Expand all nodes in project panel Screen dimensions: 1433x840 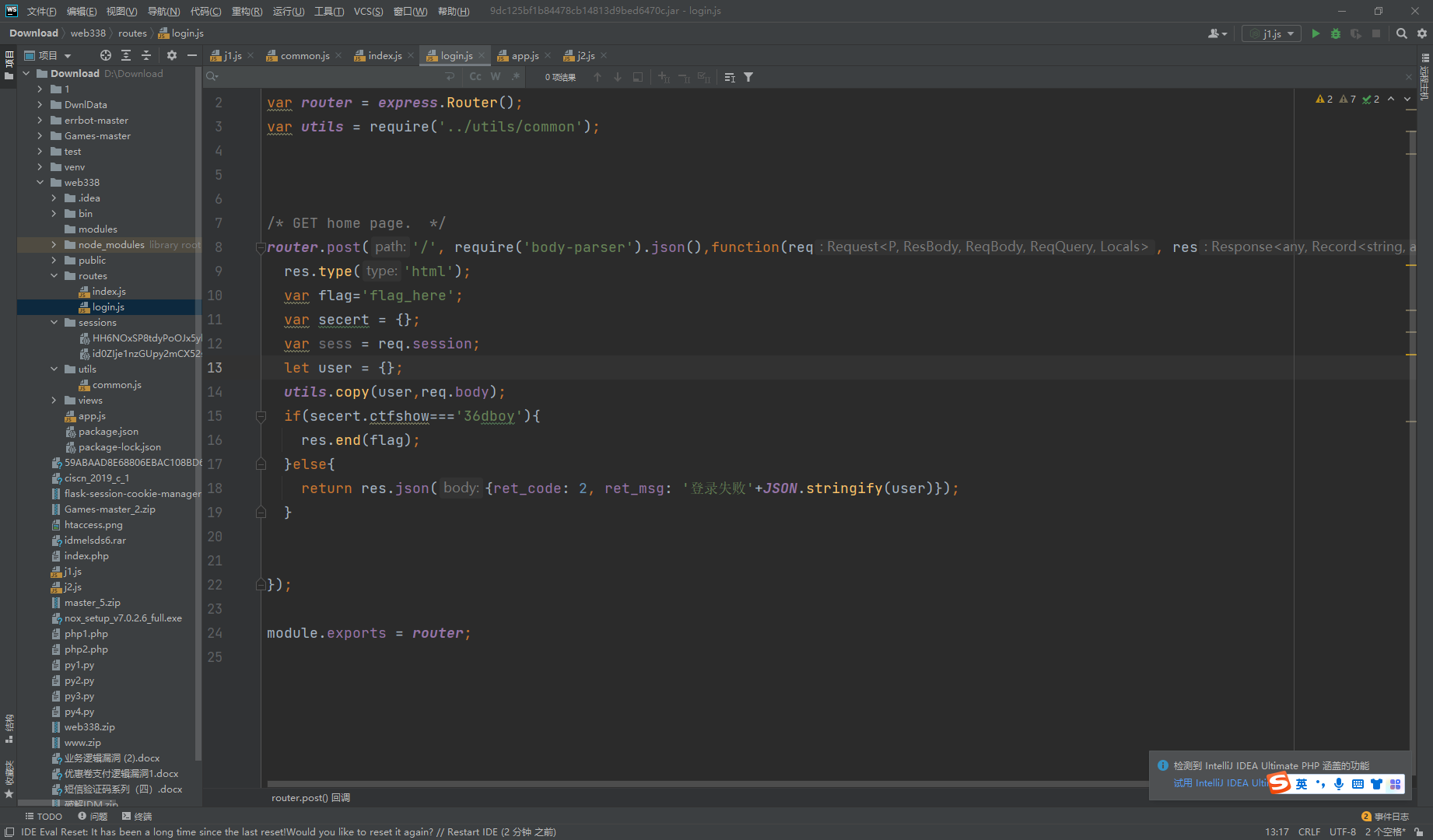click(126, 55)
